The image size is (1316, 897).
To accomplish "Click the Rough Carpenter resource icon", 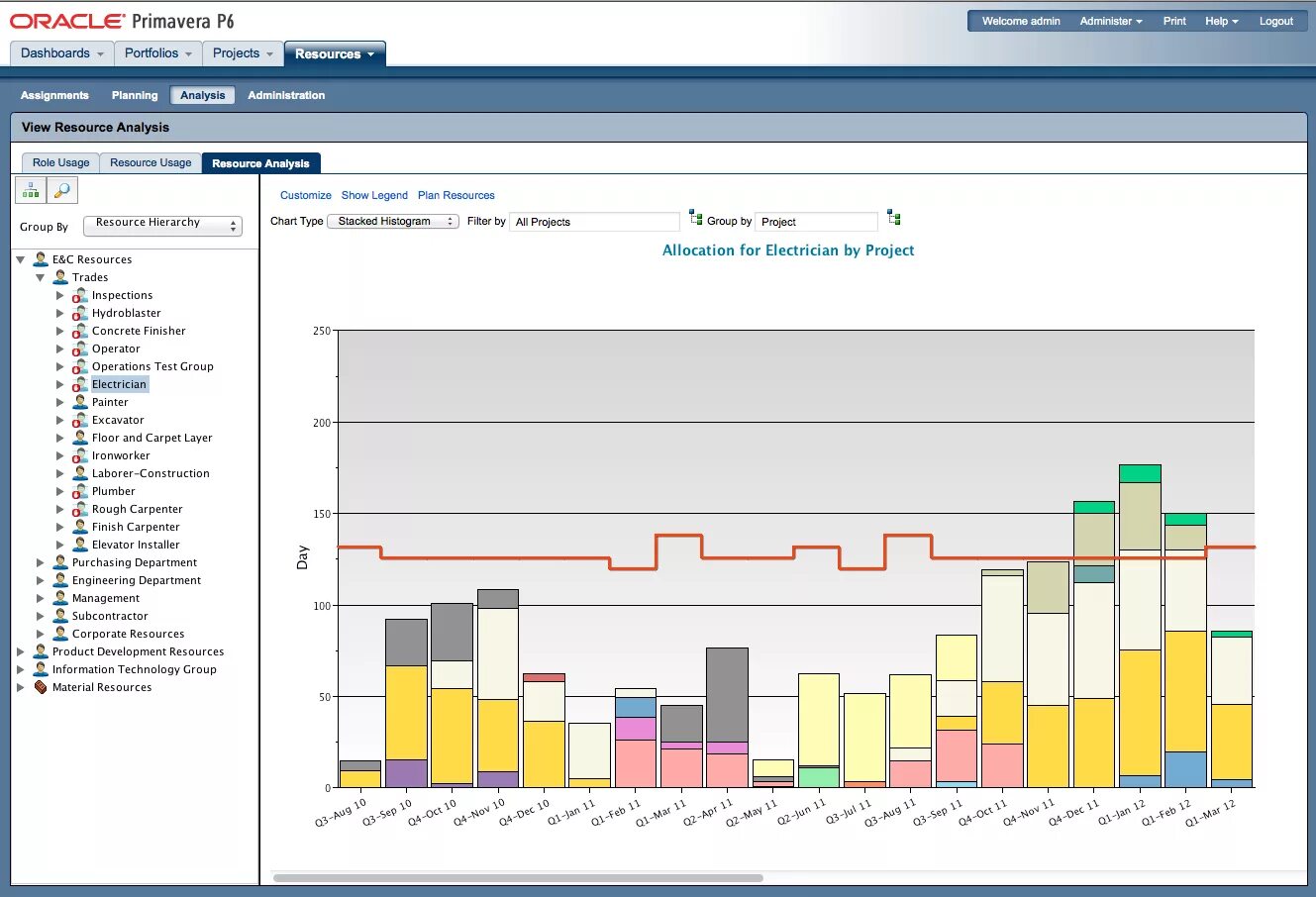I will pyautogui.click(x=80, y=509).
